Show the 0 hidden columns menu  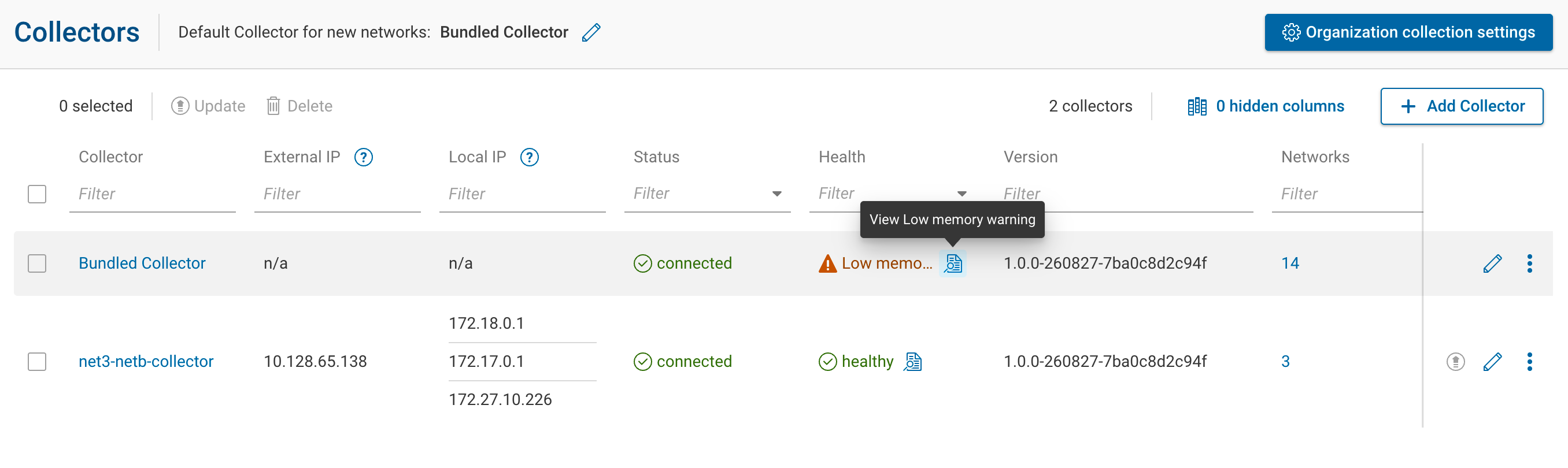[1266, 106]
